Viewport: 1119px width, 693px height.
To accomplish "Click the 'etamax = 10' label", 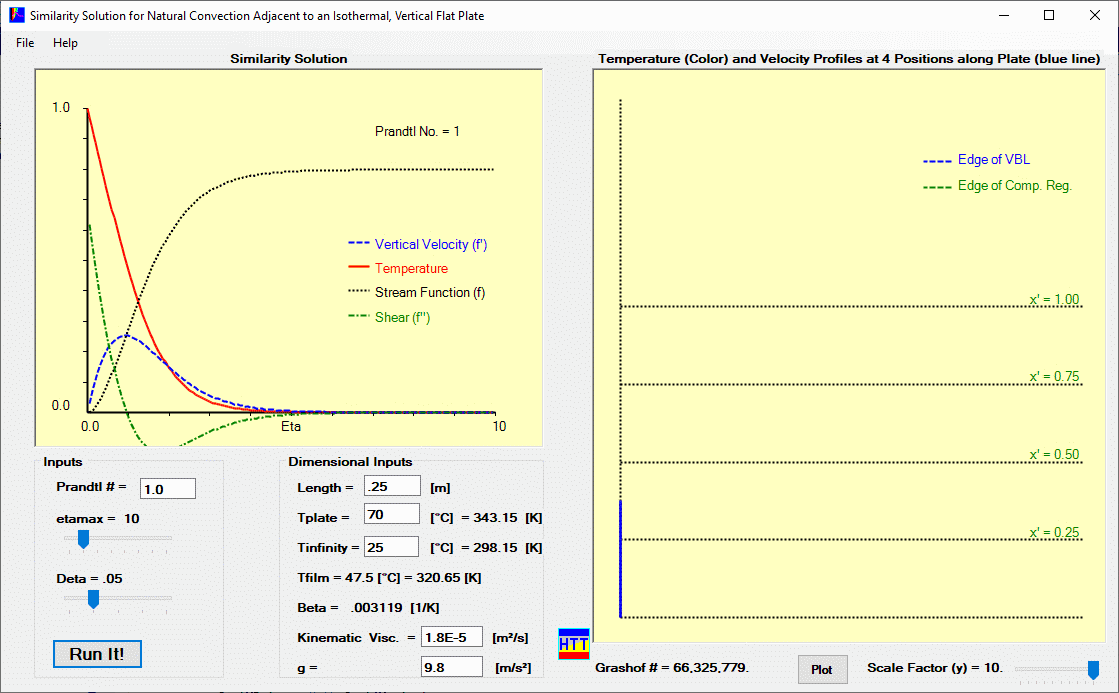I will (98, 519).
